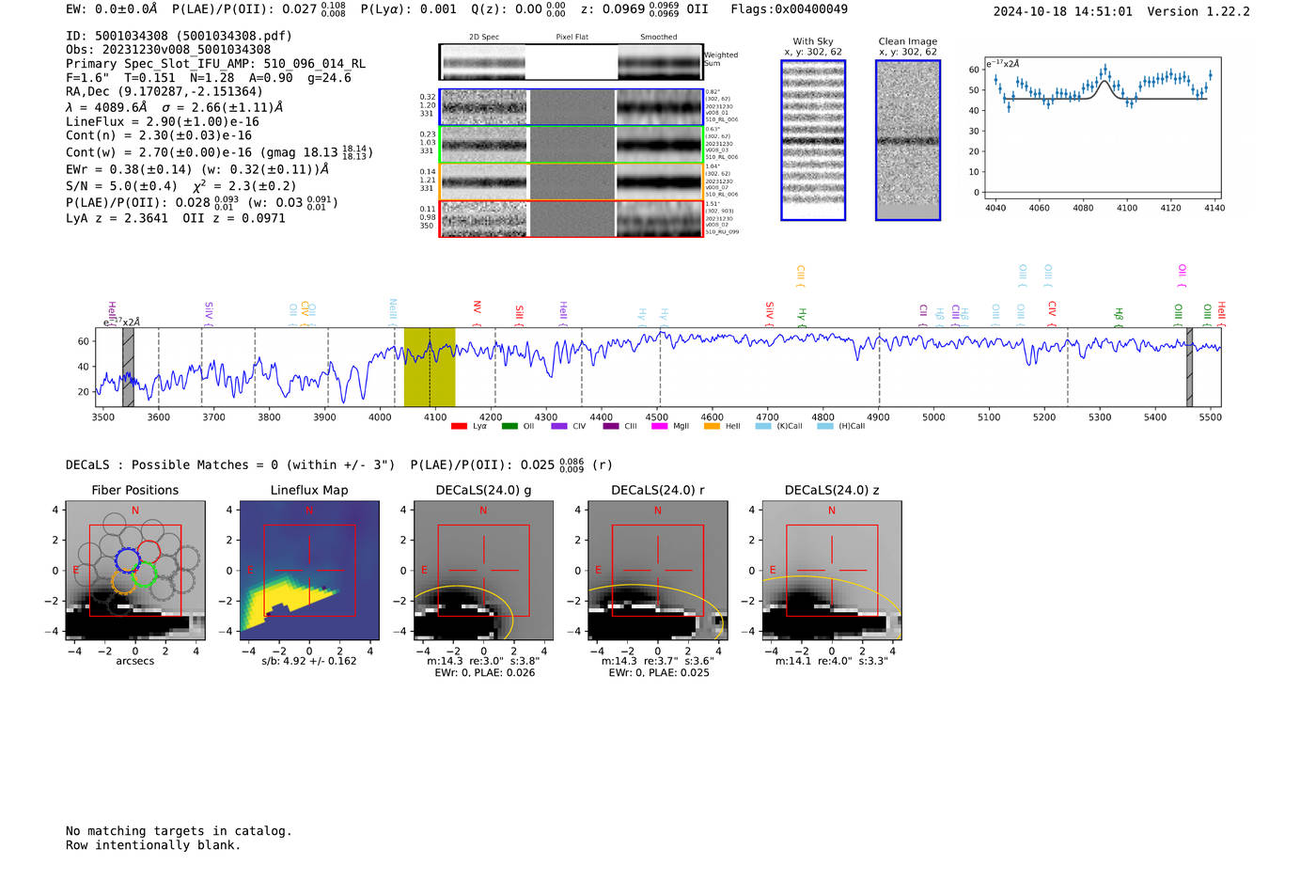
Task: Click the Primary Spec_Slot_IFU_AMP line
Action: pyautogui.click(x=216, y=64)
